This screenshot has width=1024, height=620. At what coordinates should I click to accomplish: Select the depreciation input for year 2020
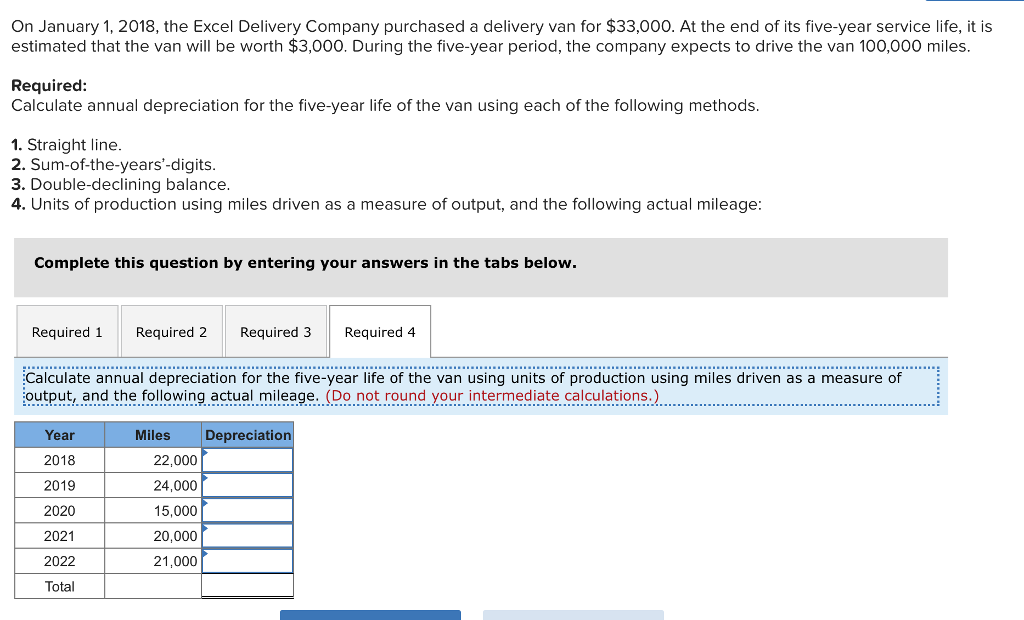[x=248, y=510]
